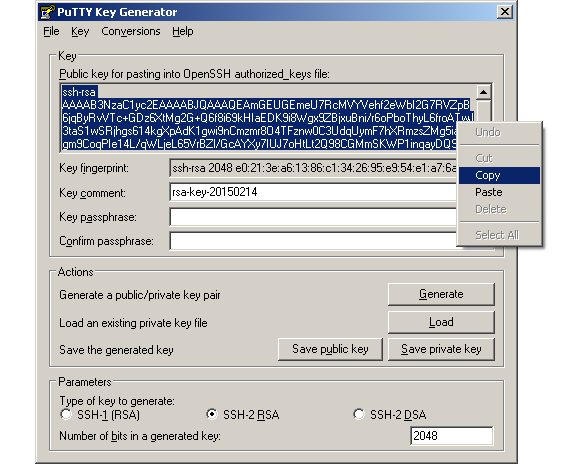Click the Key passphrase label
Screen dimensions: 561x464
point(98,217)
